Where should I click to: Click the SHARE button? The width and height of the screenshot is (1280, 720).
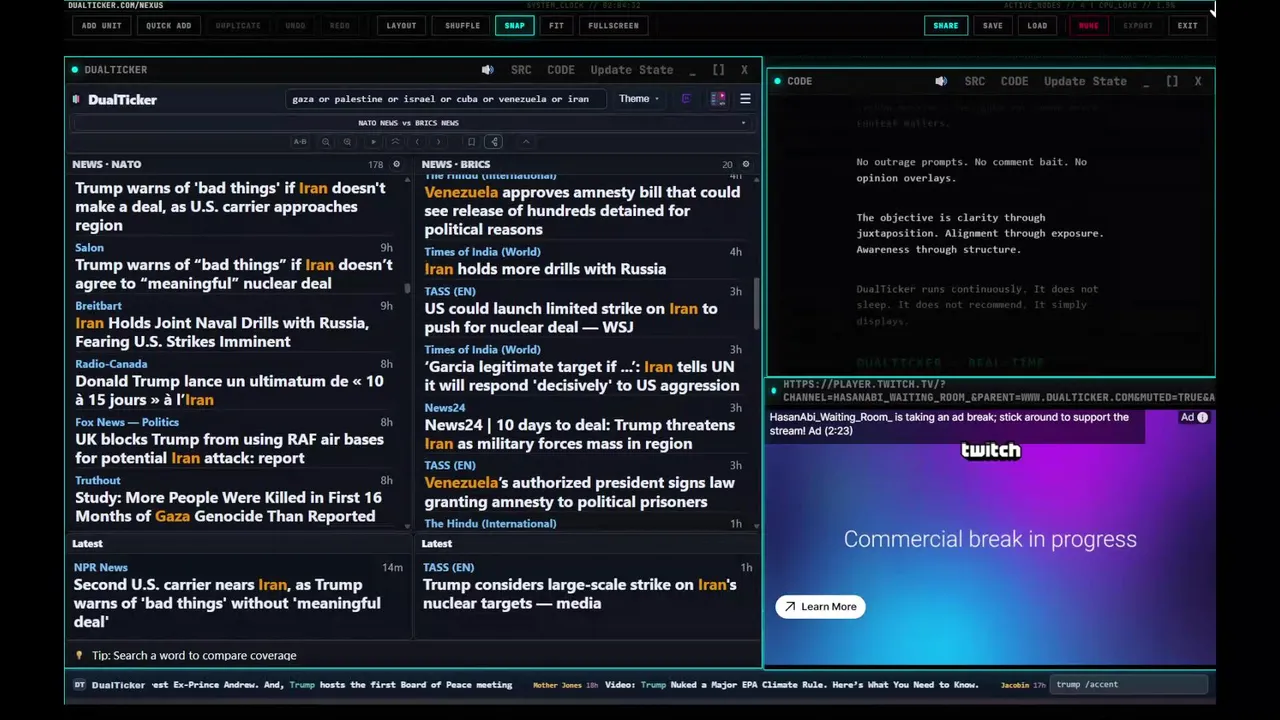coord(946,25)
